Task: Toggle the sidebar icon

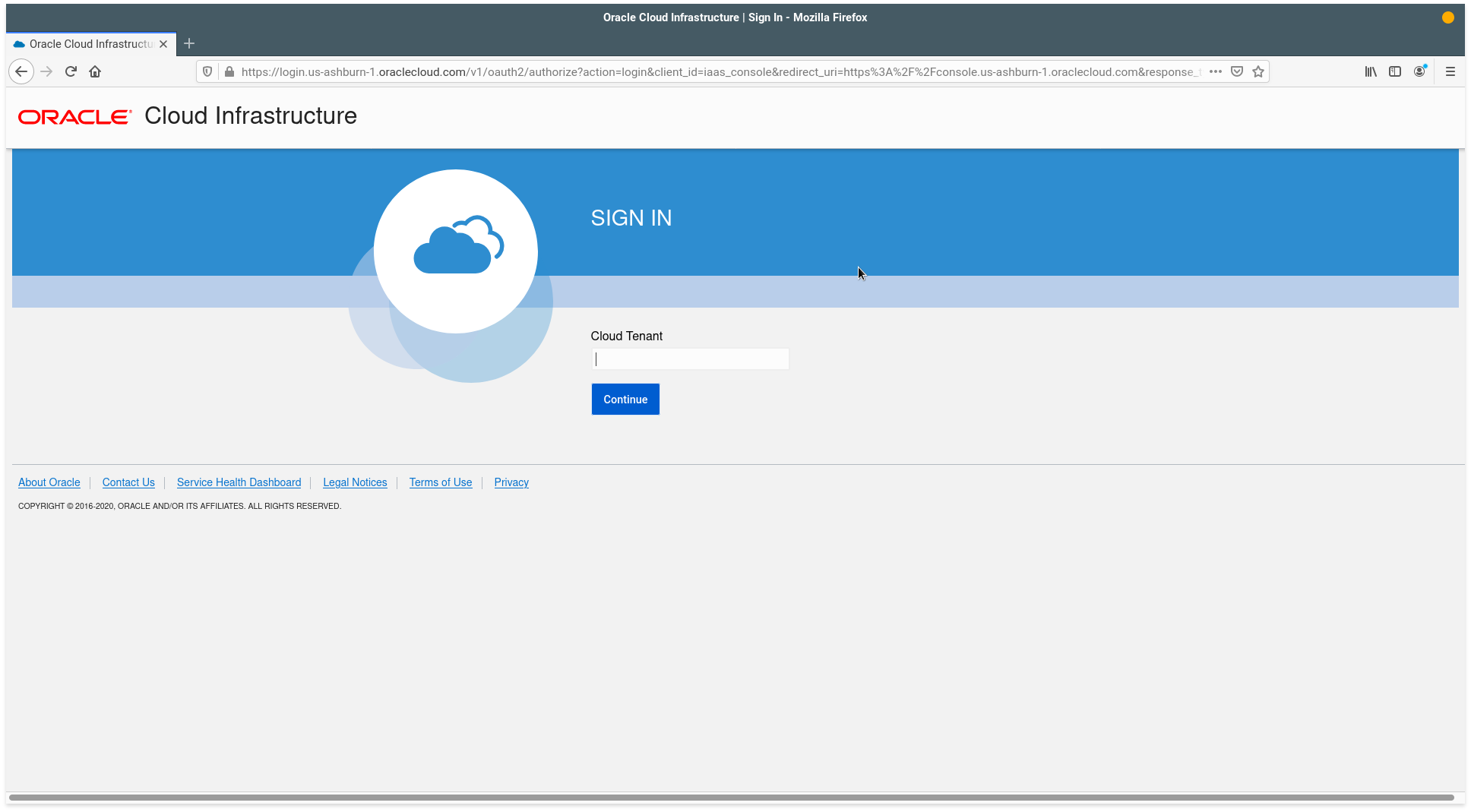Action: click(1395, 71)
